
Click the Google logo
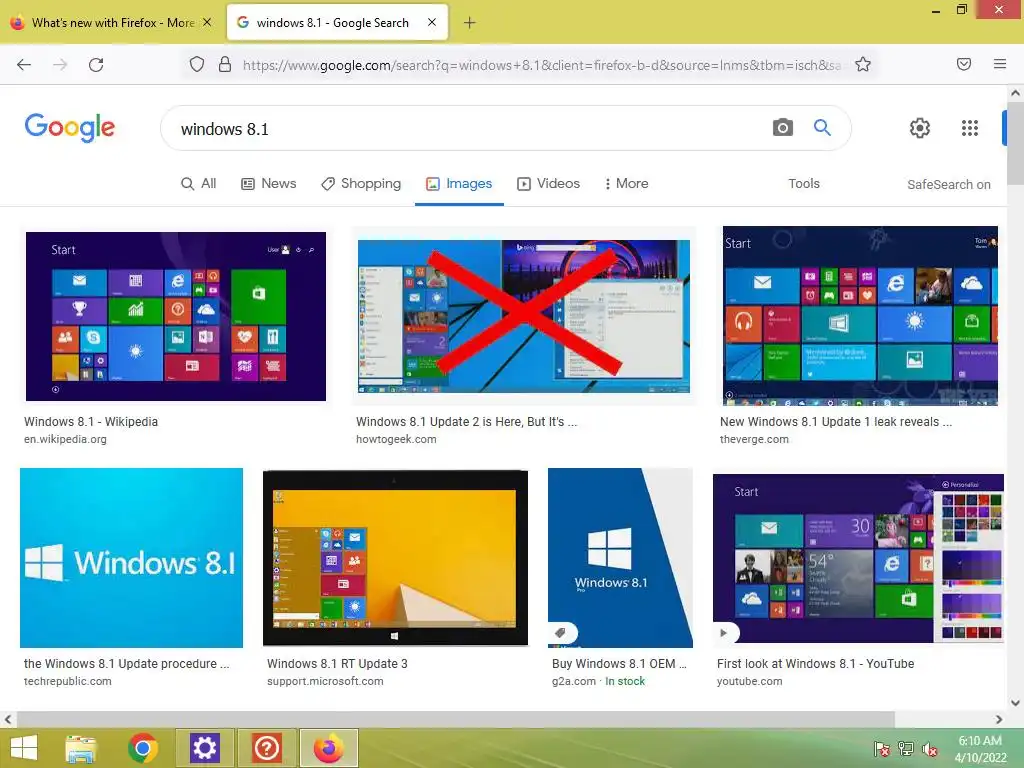pos(70,127)
